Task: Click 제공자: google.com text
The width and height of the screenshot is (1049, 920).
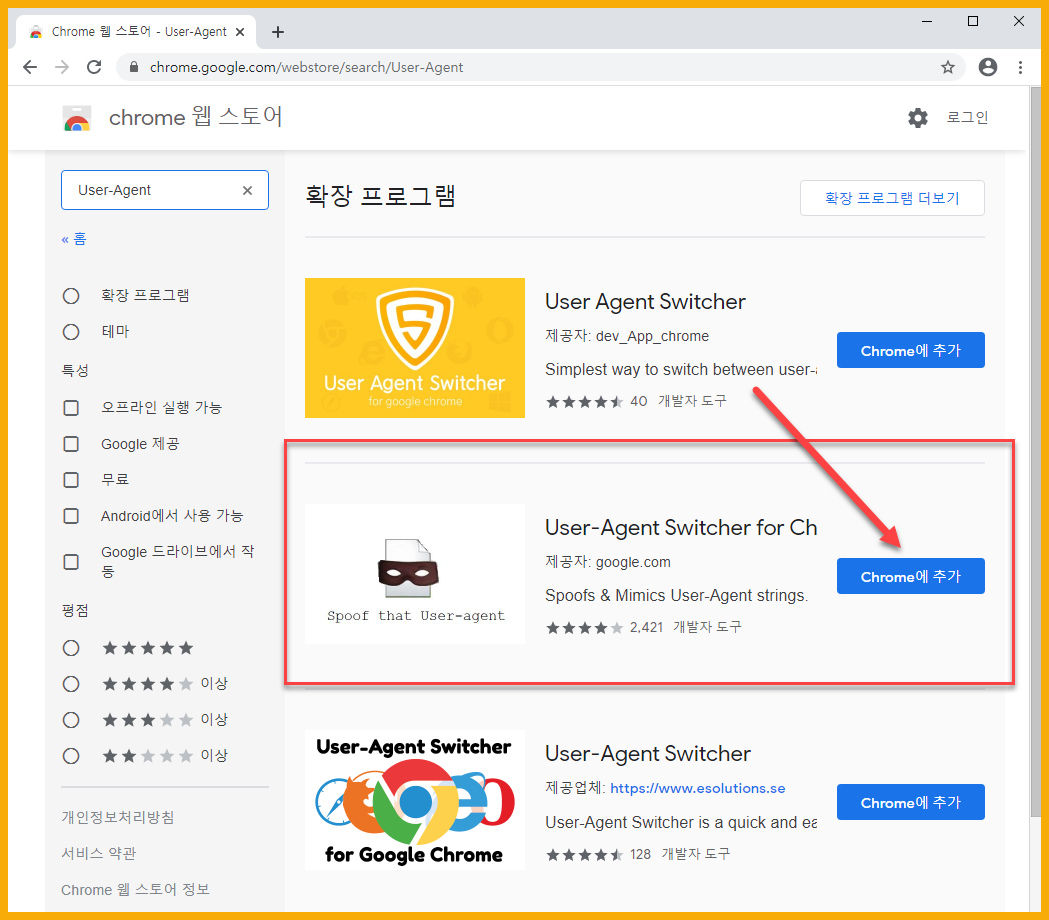Action: [607, 562]
